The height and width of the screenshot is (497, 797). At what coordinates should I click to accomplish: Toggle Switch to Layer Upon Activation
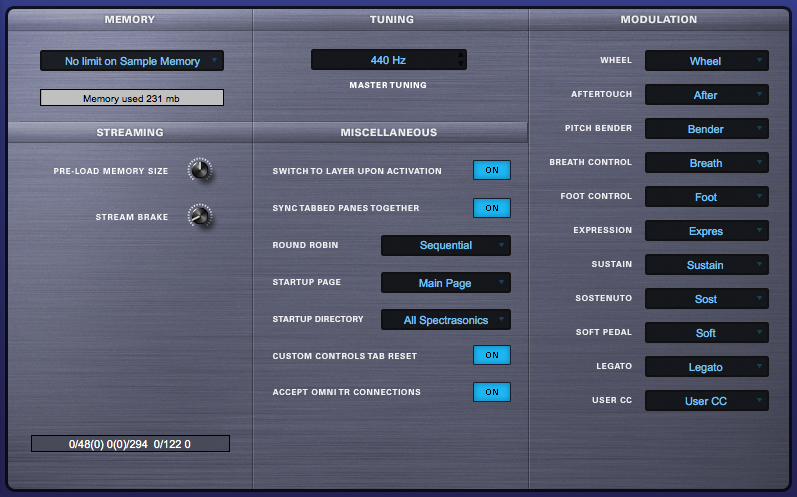[492, 170]
